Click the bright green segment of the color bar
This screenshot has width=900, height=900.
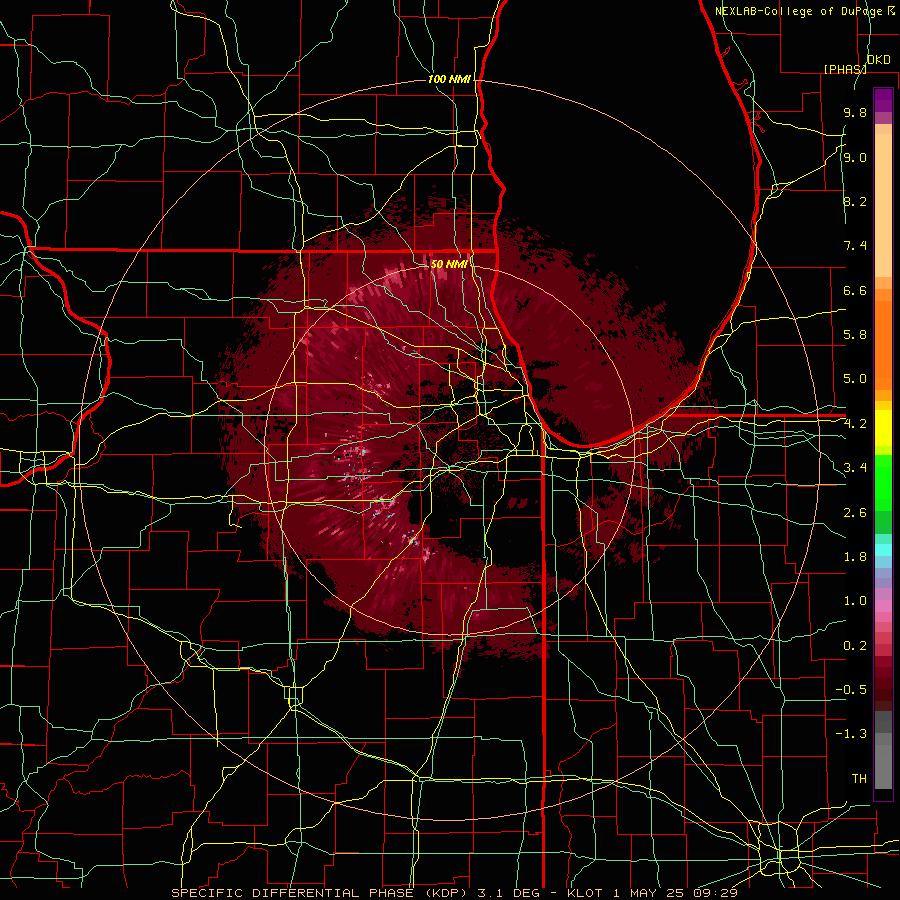883,482
